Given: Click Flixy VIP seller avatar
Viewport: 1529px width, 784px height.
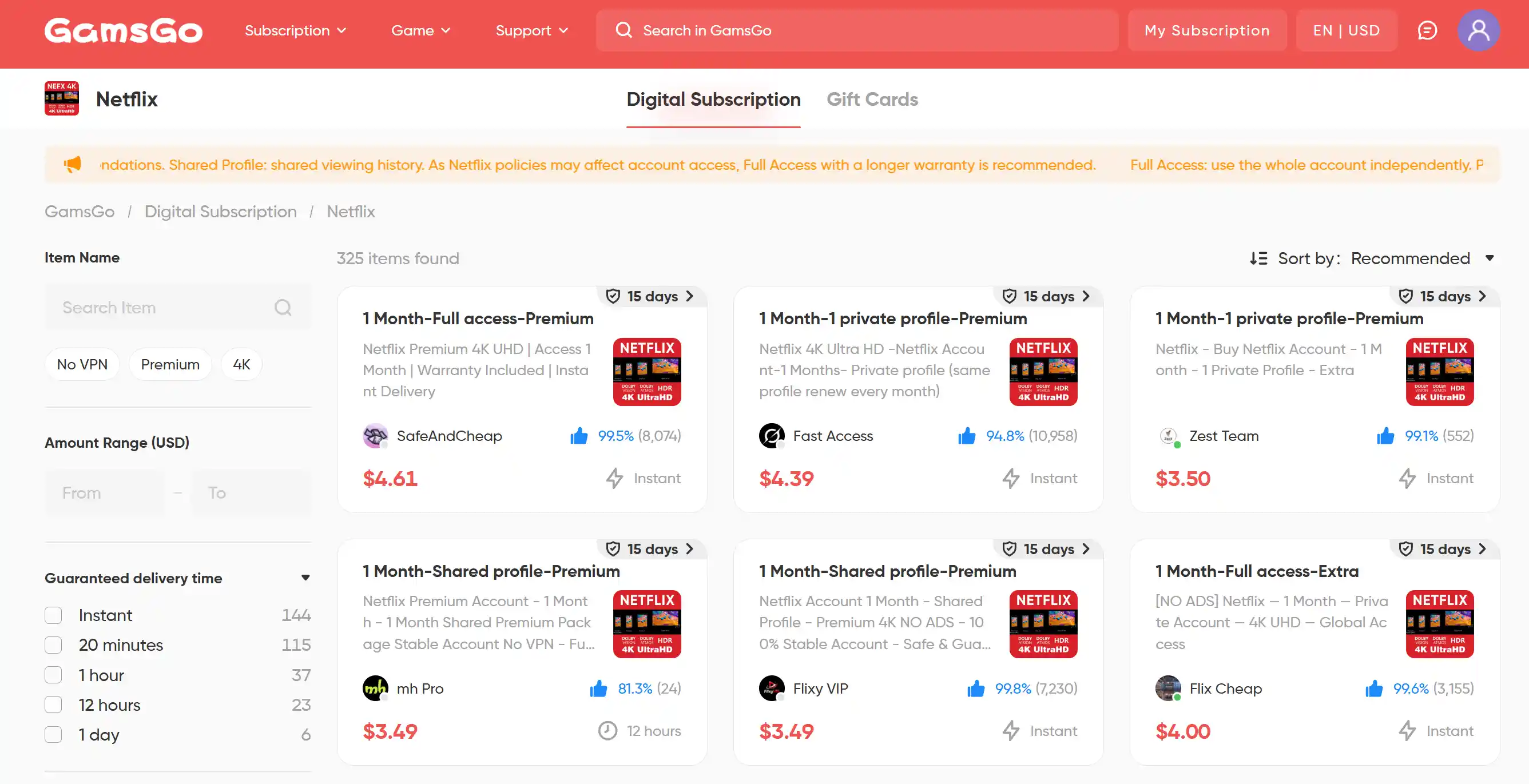Looking at the screenshot, I should pyautogui.click(x=772, y=689).
